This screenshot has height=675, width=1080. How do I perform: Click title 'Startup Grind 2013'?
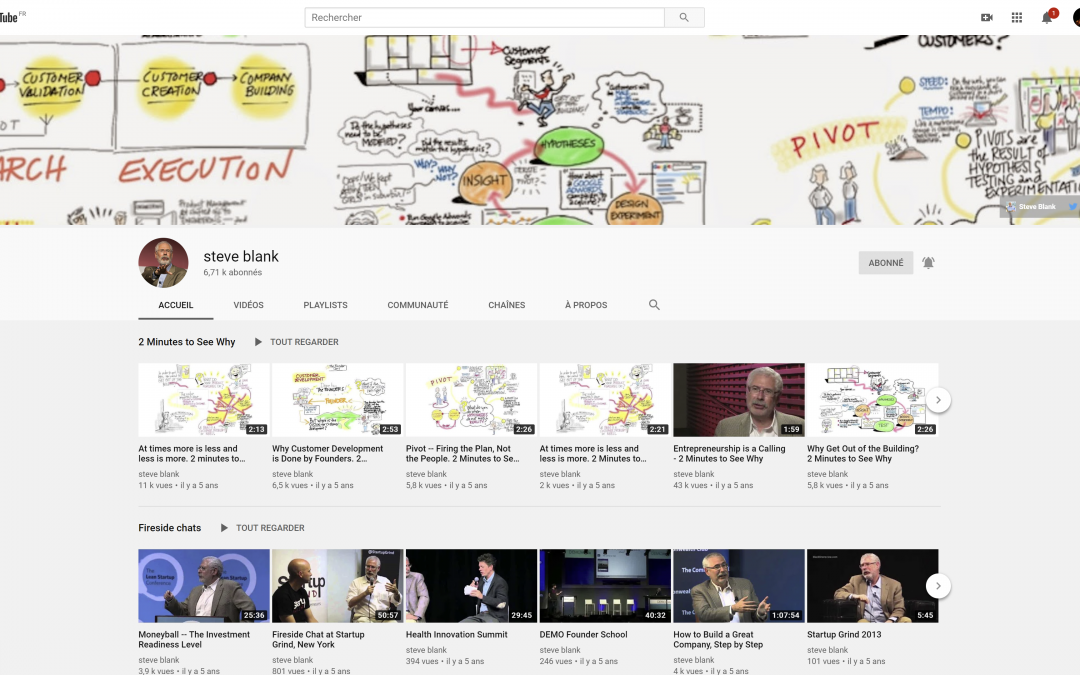844,634
